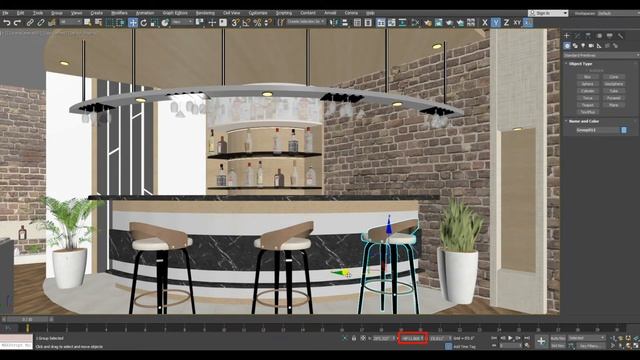Viewport: 640px width, 360px height.
Task: Click the Bind to Space Warp icon
Action: [x=51, y=23]
